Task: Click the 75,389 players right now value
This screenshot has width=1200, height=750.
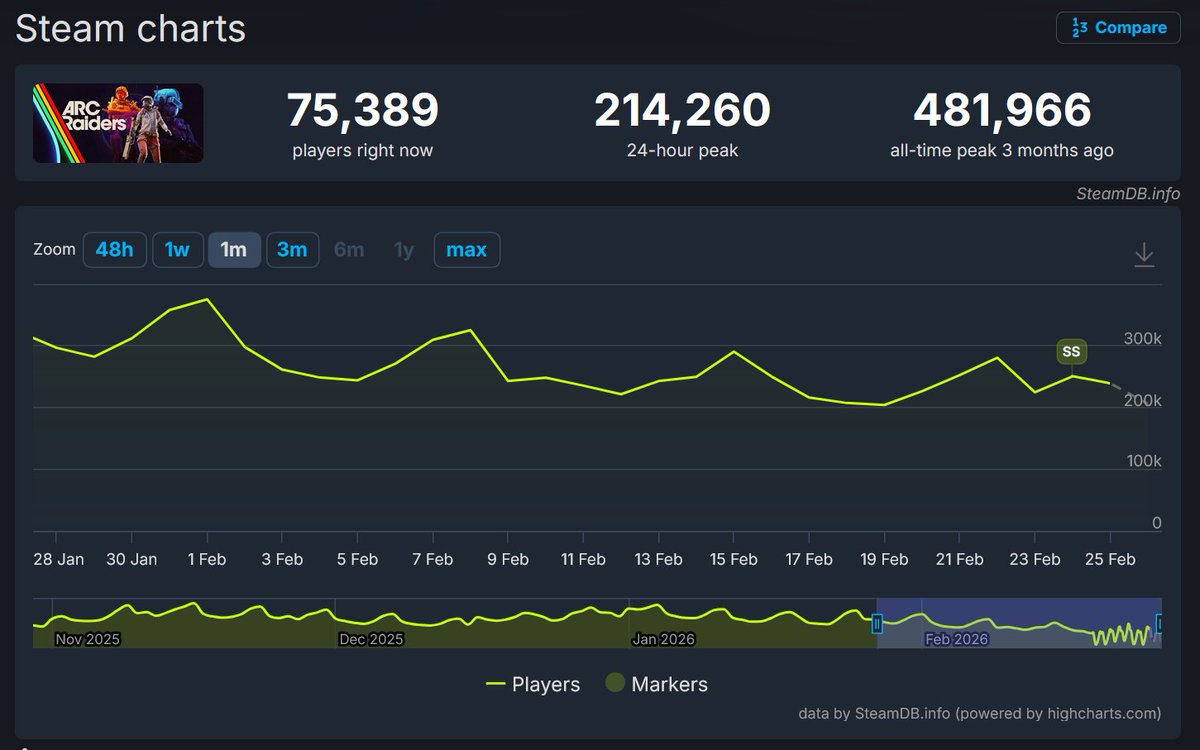Action: (x=363, y=110)
